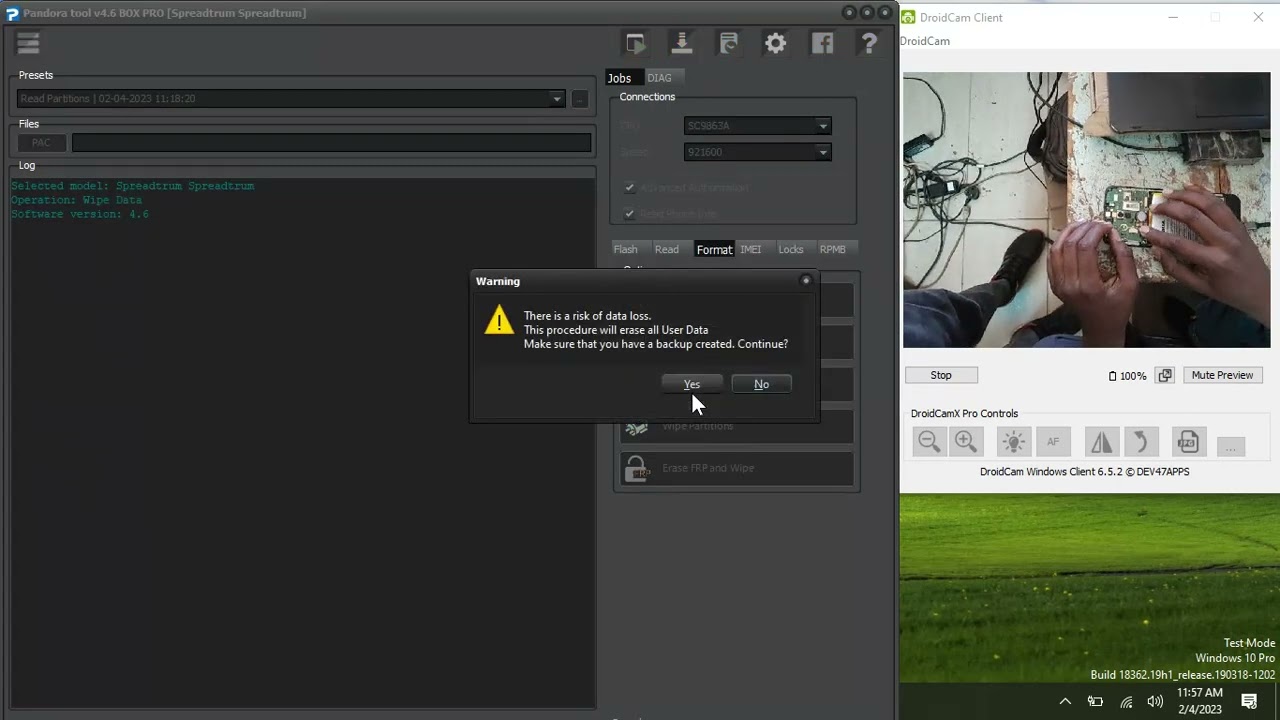
Task: Select the Format tab
Action: pyautogui.click(x=714, y=249)
